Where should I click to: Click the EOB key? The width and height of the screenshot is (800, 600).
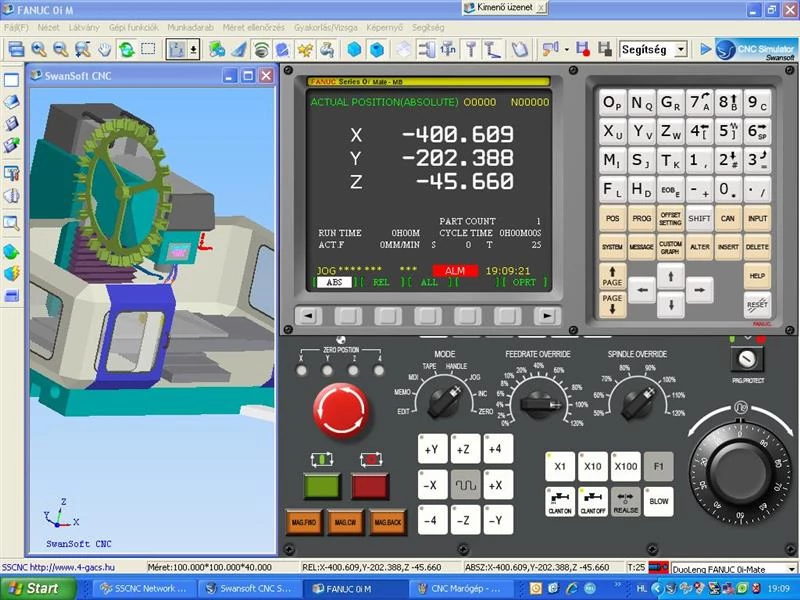tap(670, 190)
